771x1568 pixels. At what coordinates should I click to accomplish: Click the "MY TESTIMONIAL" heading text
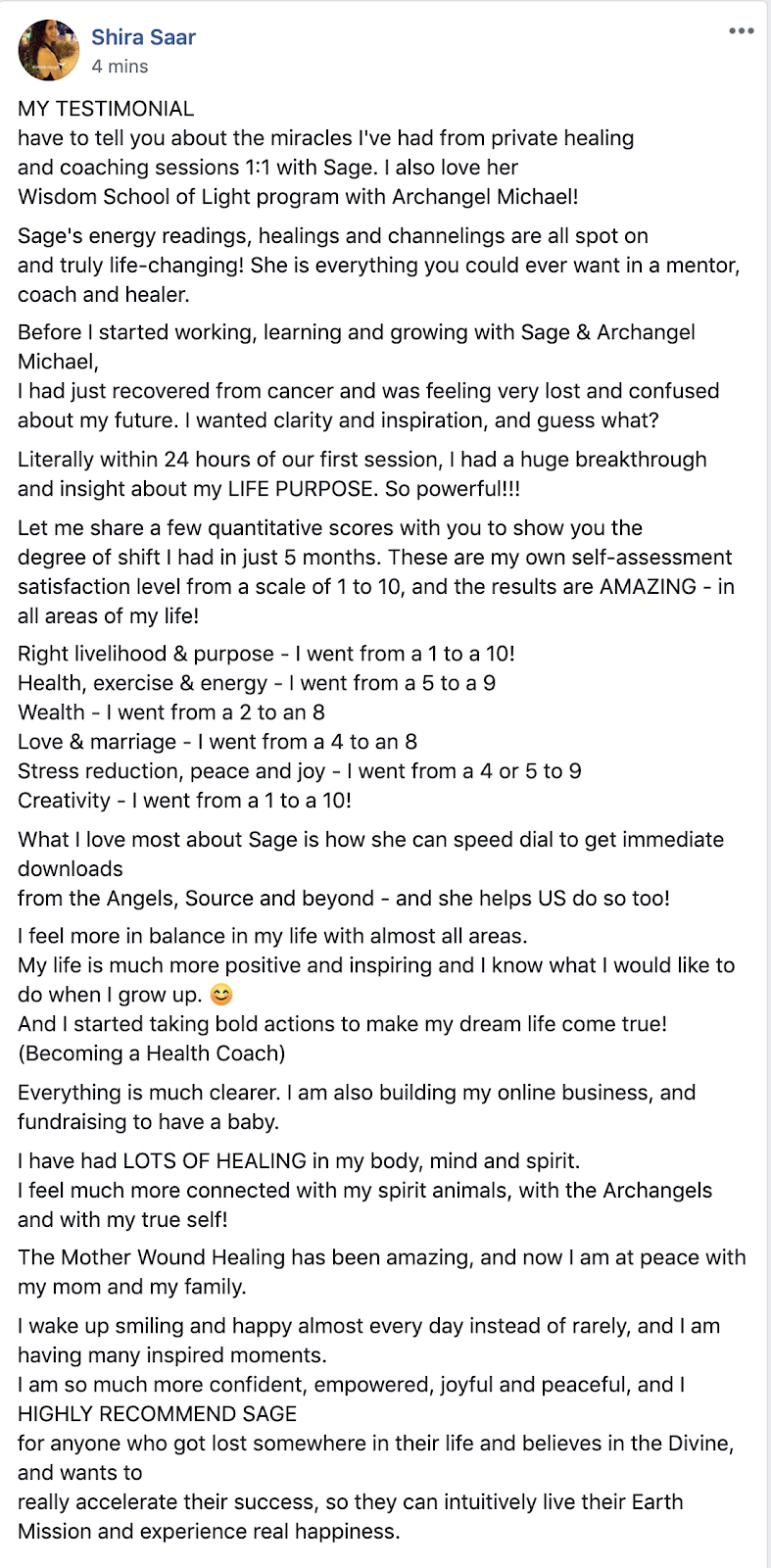coord(106,109)
